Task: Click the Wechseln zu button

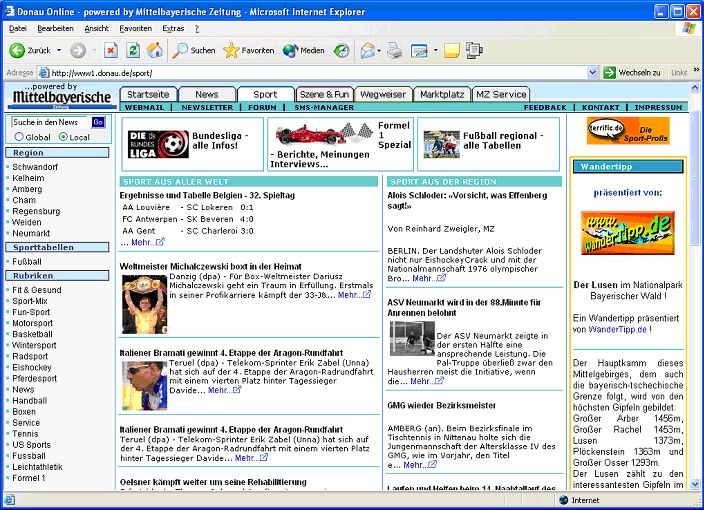Action: tap(632, 73)
